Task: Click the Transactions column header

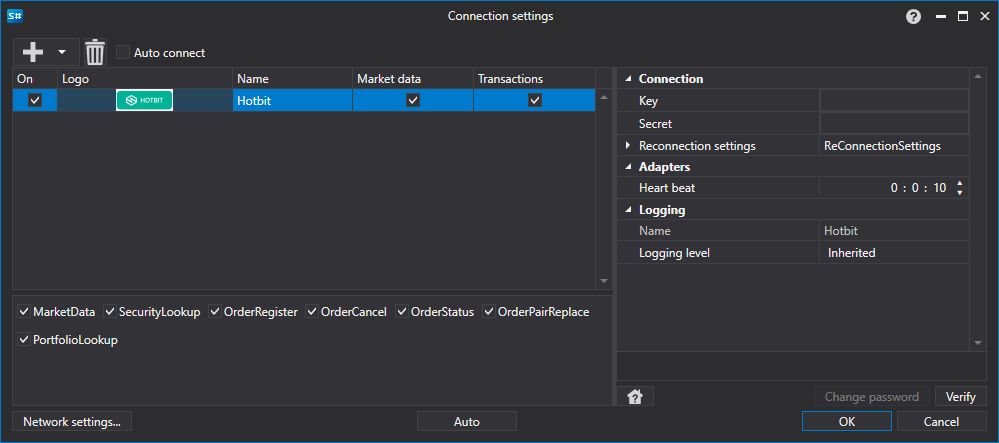Action: click(x=535, y=79)
